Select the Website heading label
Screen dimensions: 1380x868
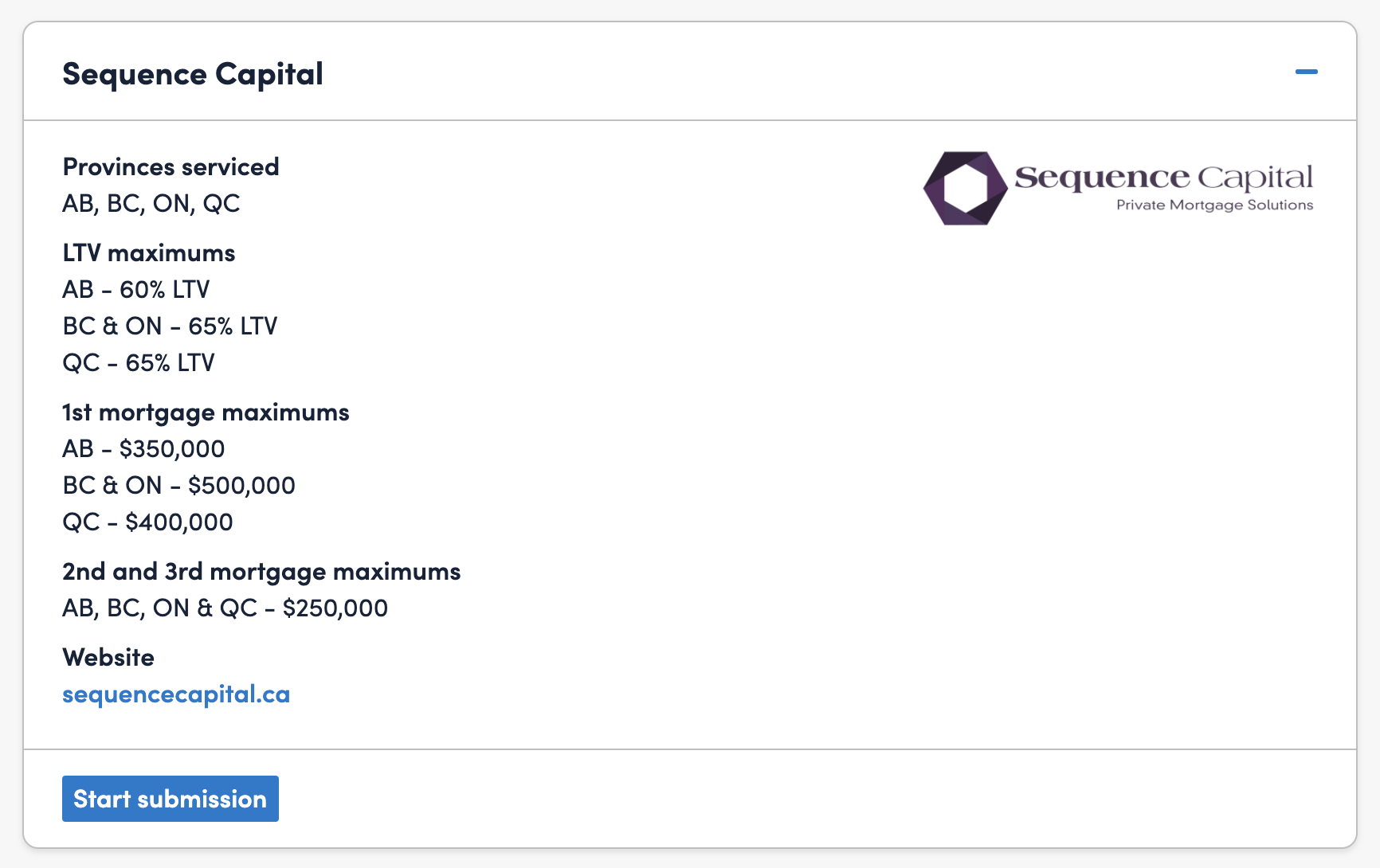pos(108,657)
